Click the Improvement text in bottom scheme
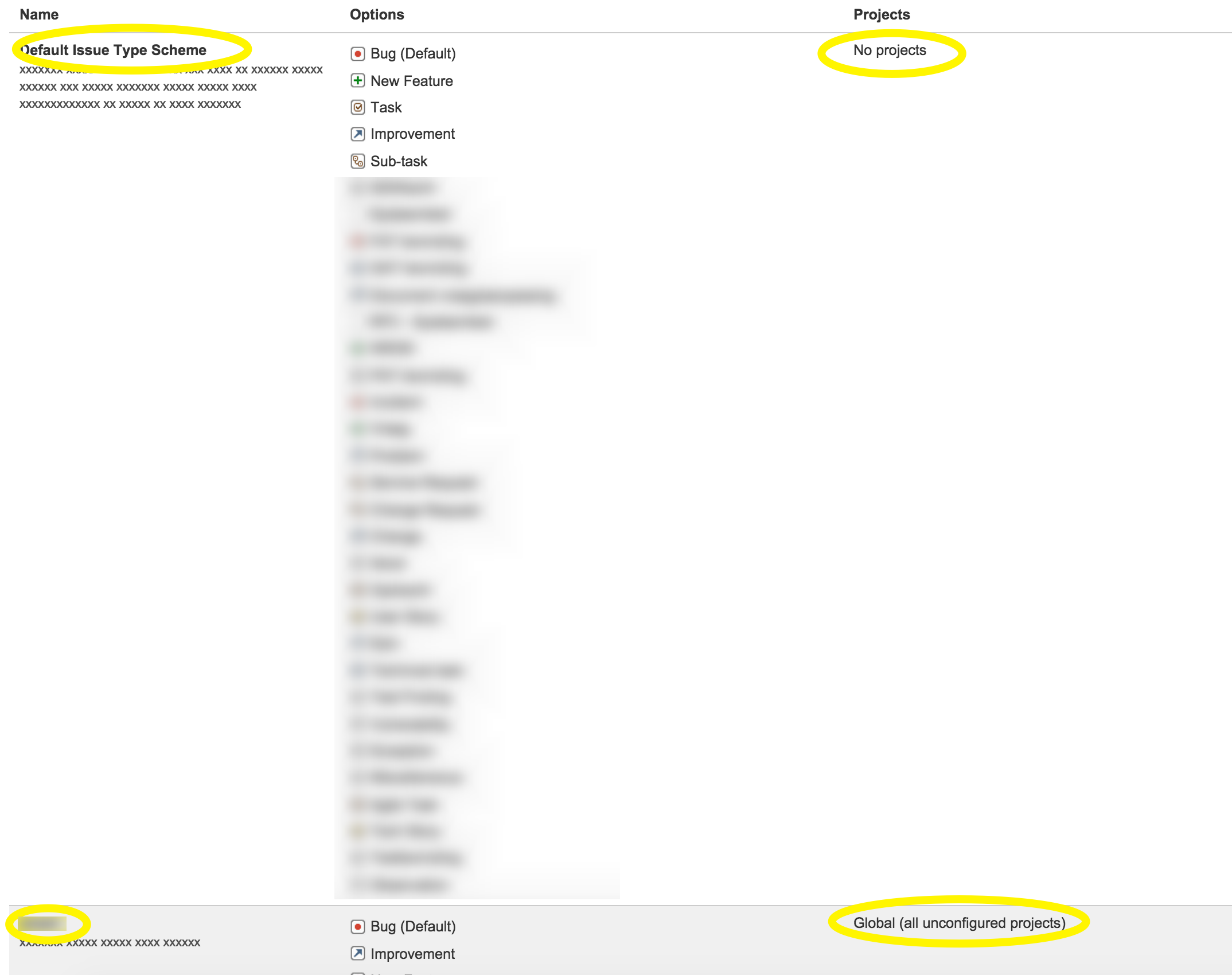This screenshot has width=1232, height=975. point(412,954)
